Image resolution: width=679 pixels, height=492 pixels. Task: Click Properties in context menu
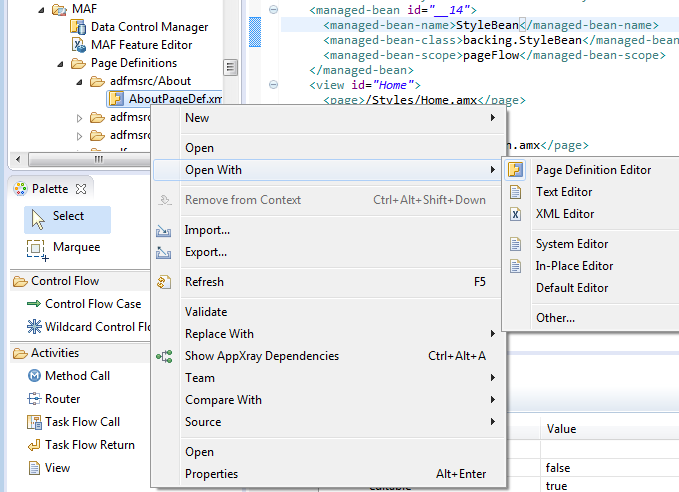pyautogui.click(x=329, y=474)
